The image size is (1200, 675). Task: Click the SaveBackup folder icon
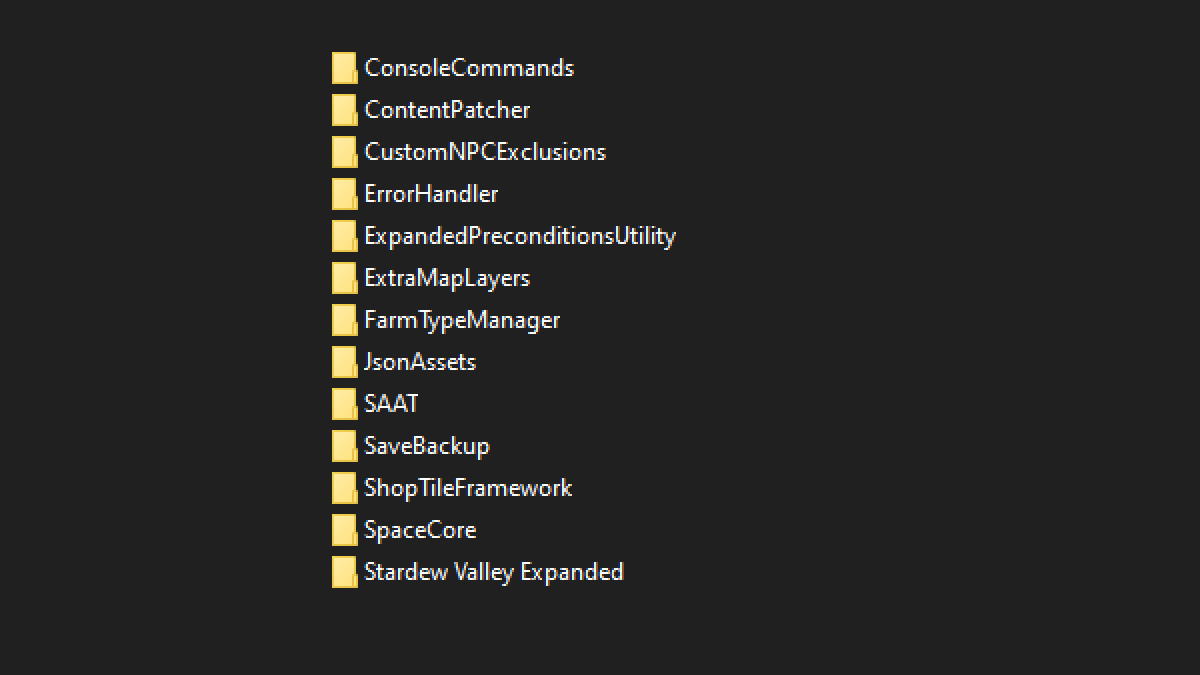344,446
